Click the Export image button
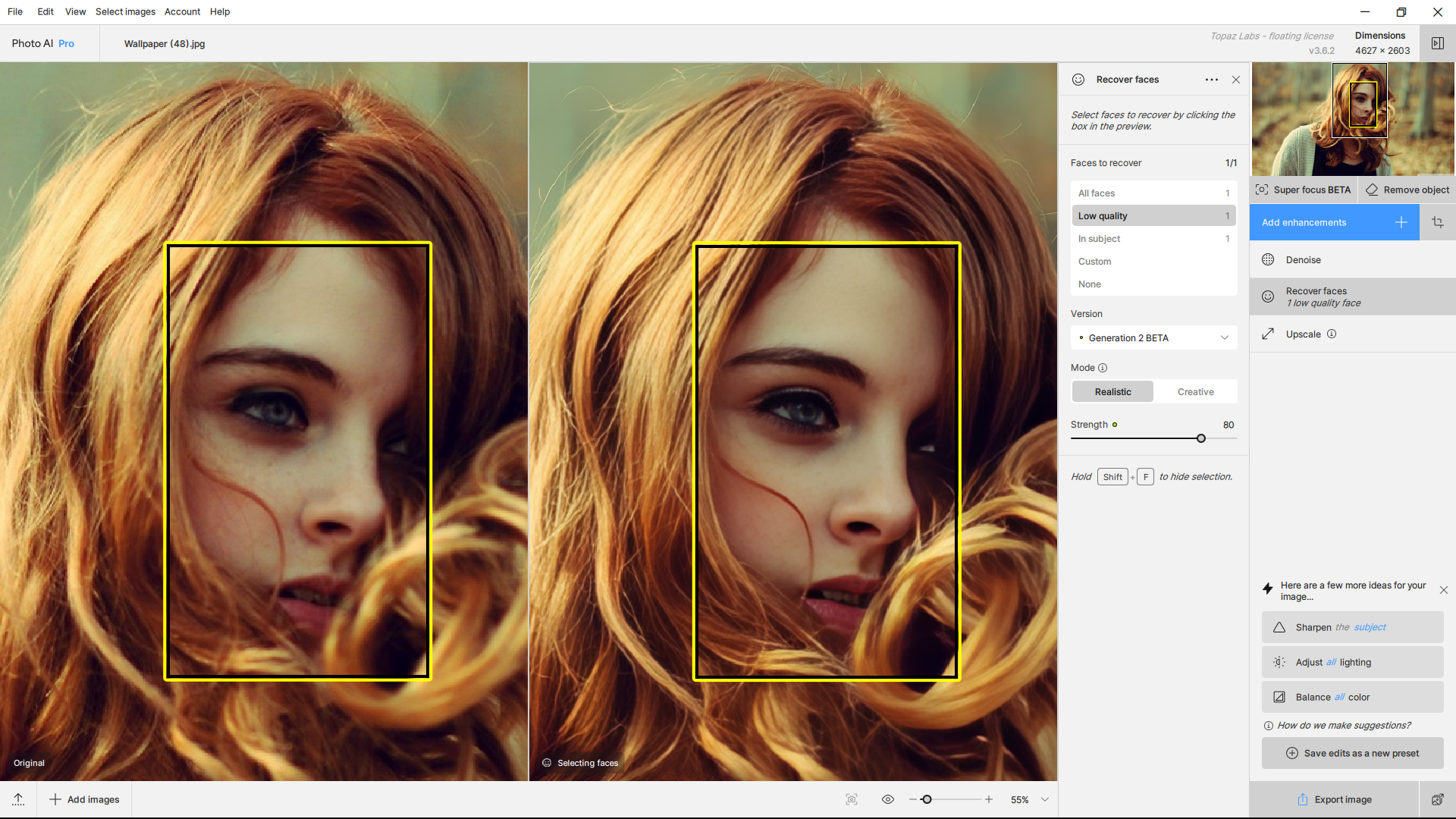 (1334, 799)
